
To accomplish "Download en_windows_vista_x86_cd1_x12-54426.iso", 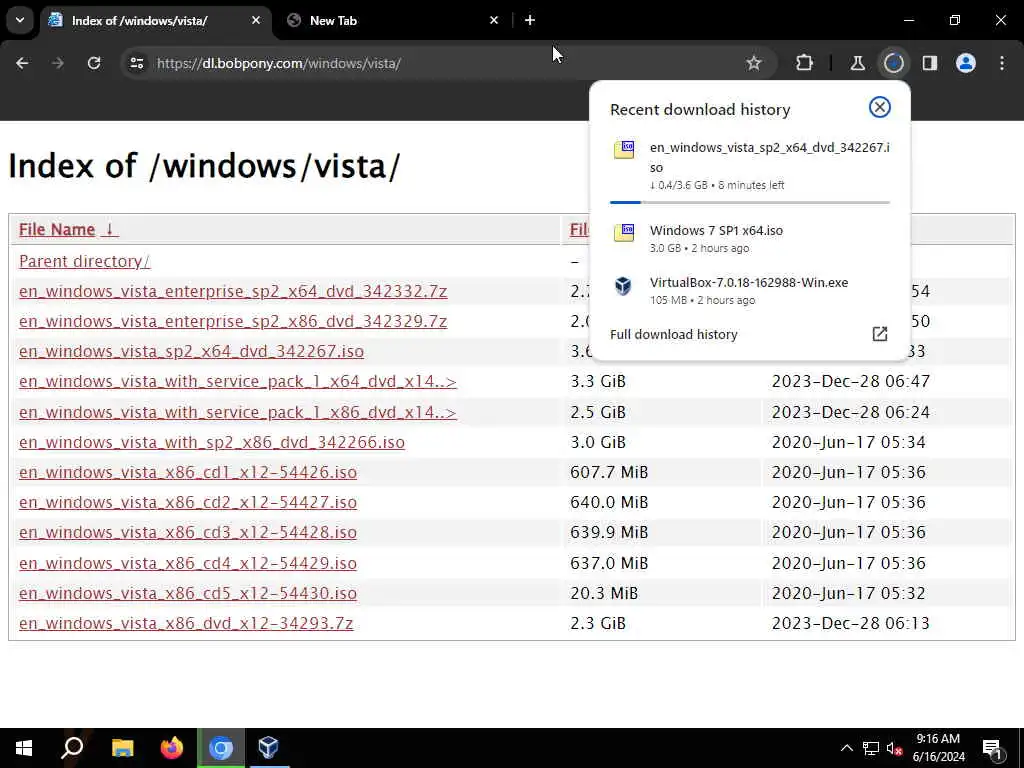I will 188,472.
